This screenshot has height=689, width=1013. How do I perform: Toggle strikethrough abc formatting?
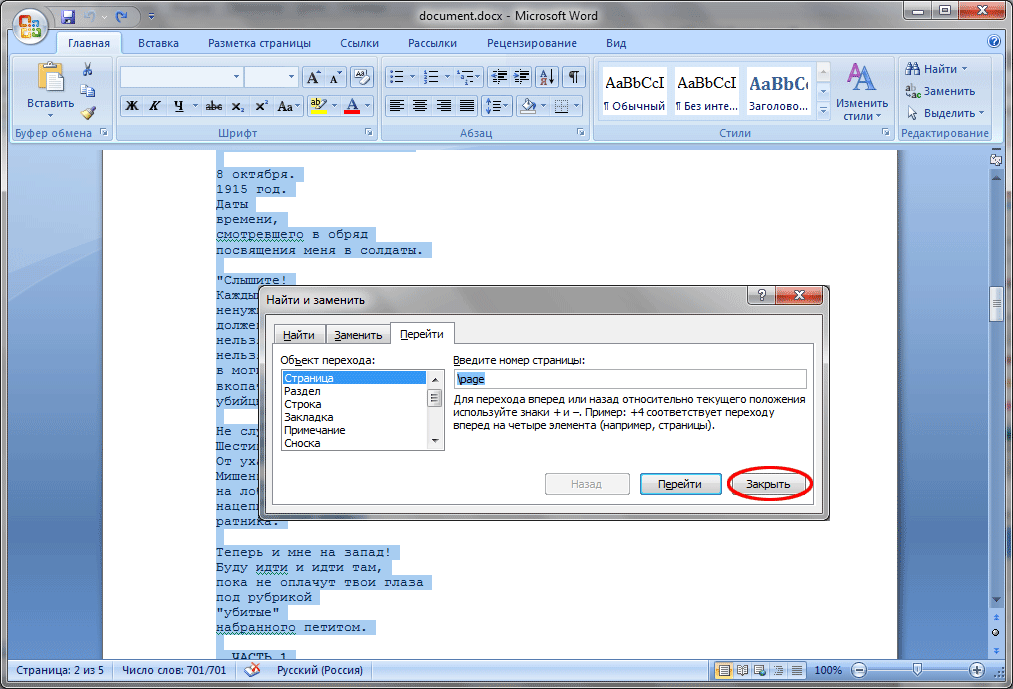(213, 106)
